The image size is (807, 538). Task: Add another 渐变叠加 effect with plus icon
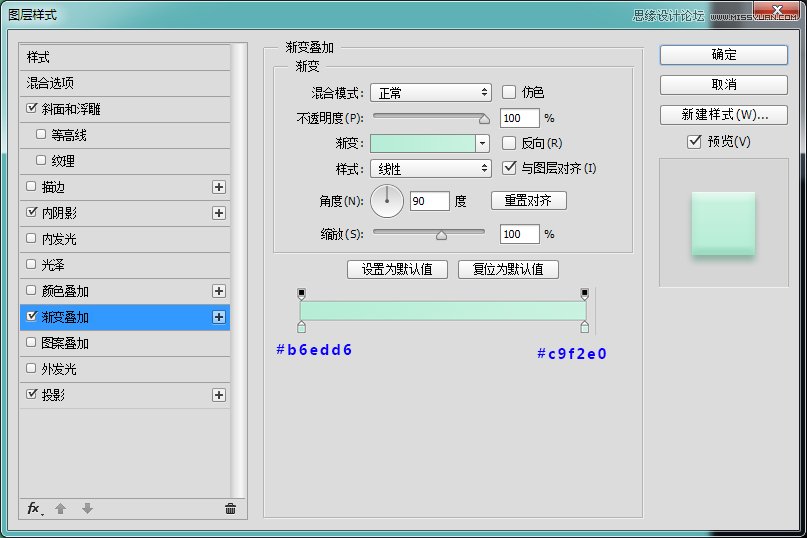click(x=219, y=317)
